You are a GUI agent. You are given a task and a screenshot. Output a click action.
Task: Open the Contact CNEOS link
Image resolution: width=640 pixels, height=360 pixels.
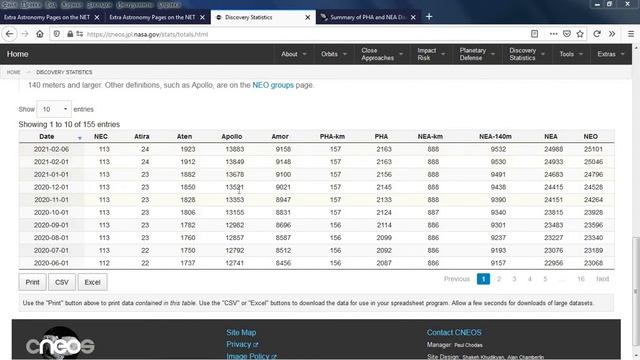coord(454,333)
